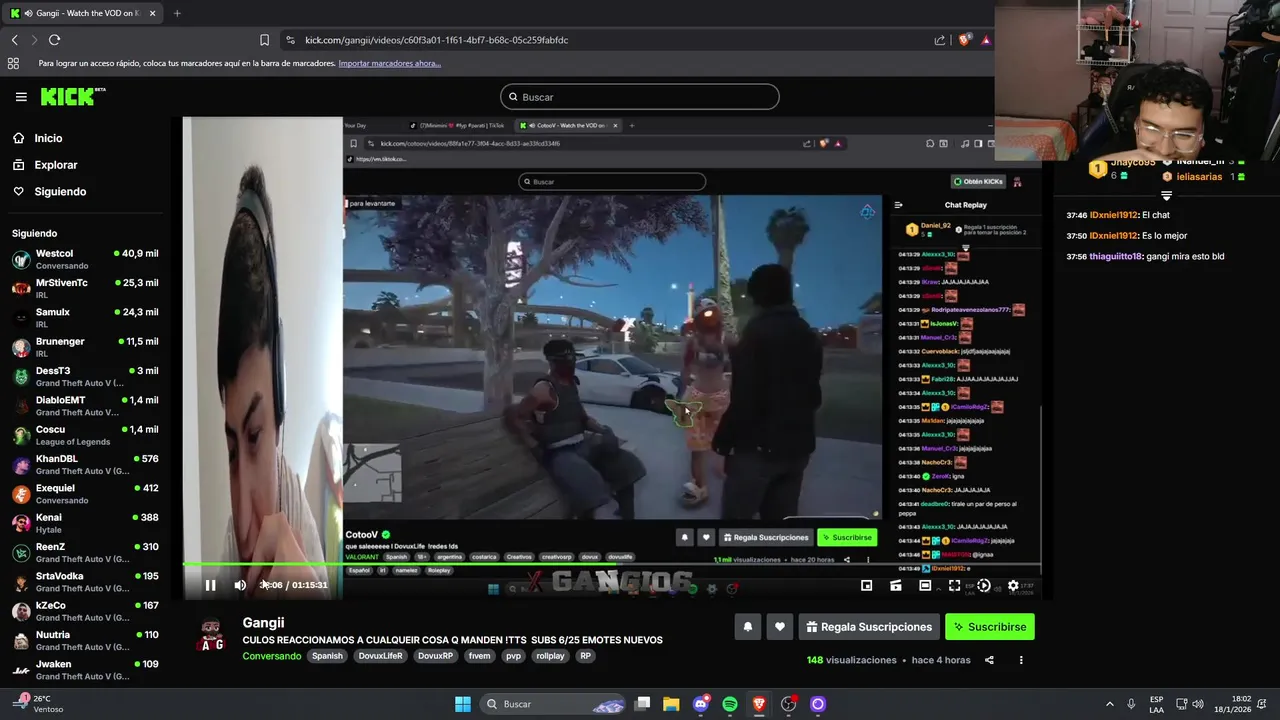Open File Explorer from the taskbar

671,704
